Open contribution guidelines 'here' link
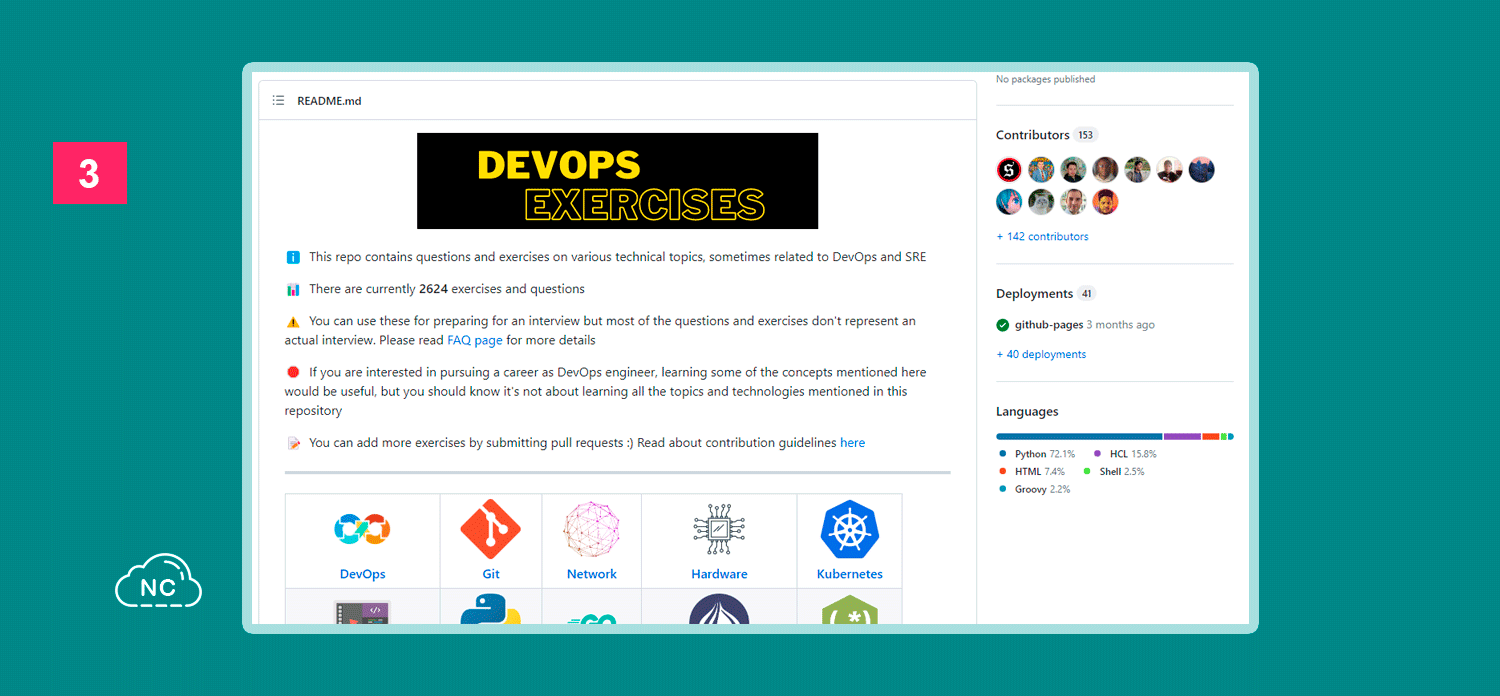This screenshot has height=696, width=1500. (x=853, y=442)
